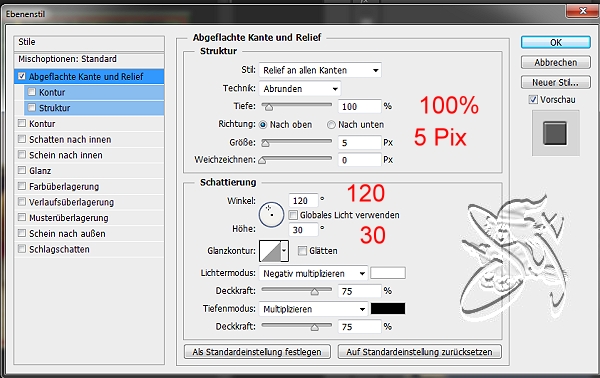
Task: Close the Ebenenstil dialog window
Action: tap(582, 11)
